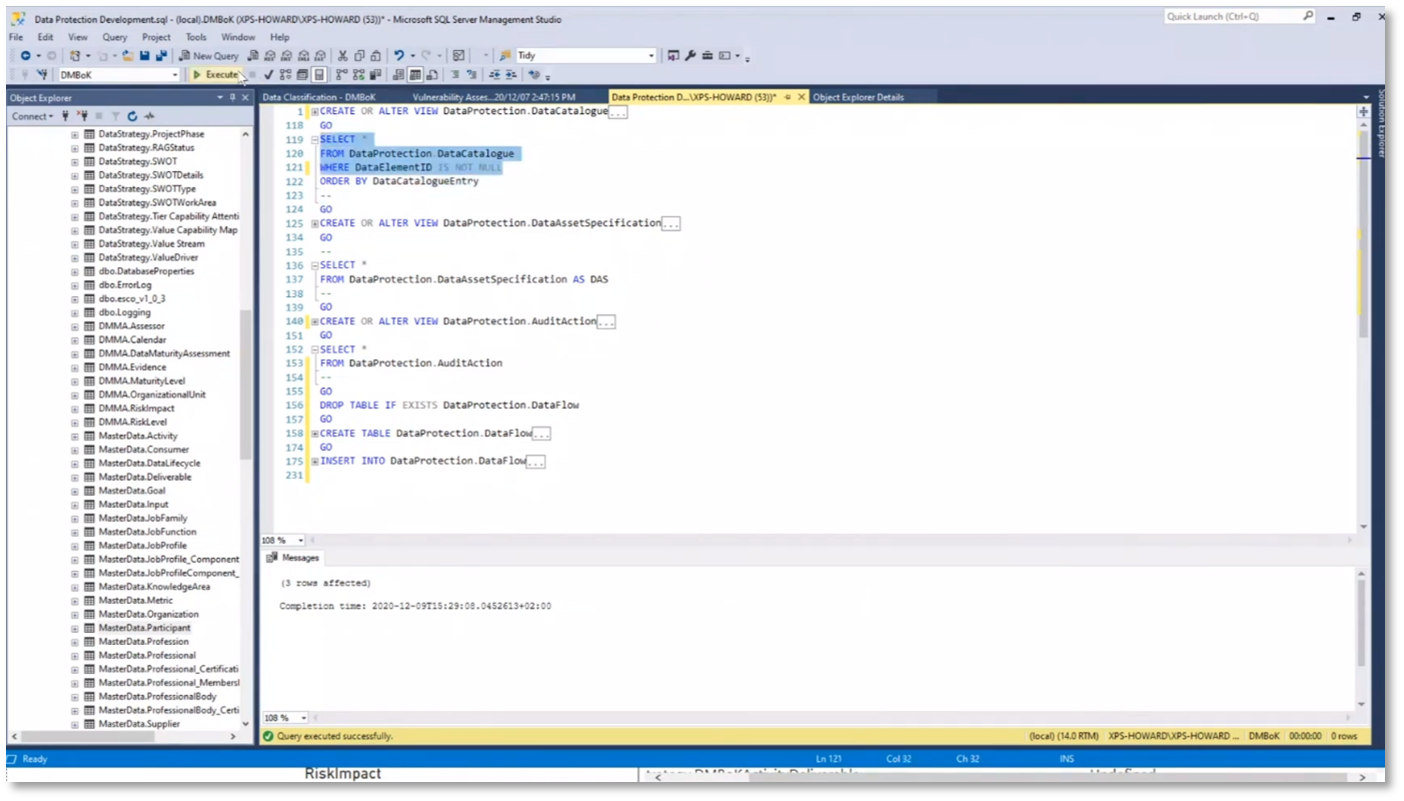Open the Tools menu
Screen dimensions: 1404x801
pyautogui.click(x=196, y=37)
